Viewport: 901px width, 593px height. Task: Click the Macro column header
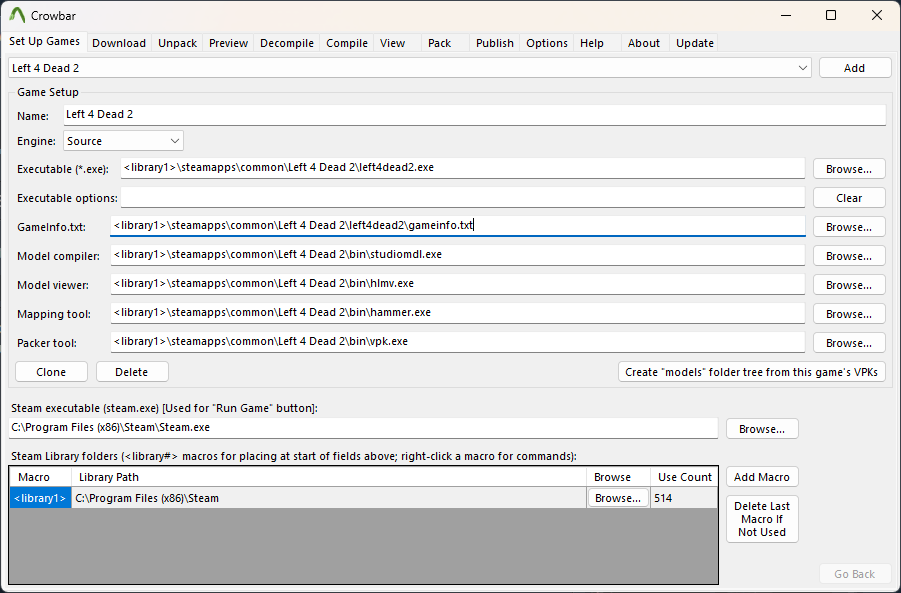click(x=40, y=477)
